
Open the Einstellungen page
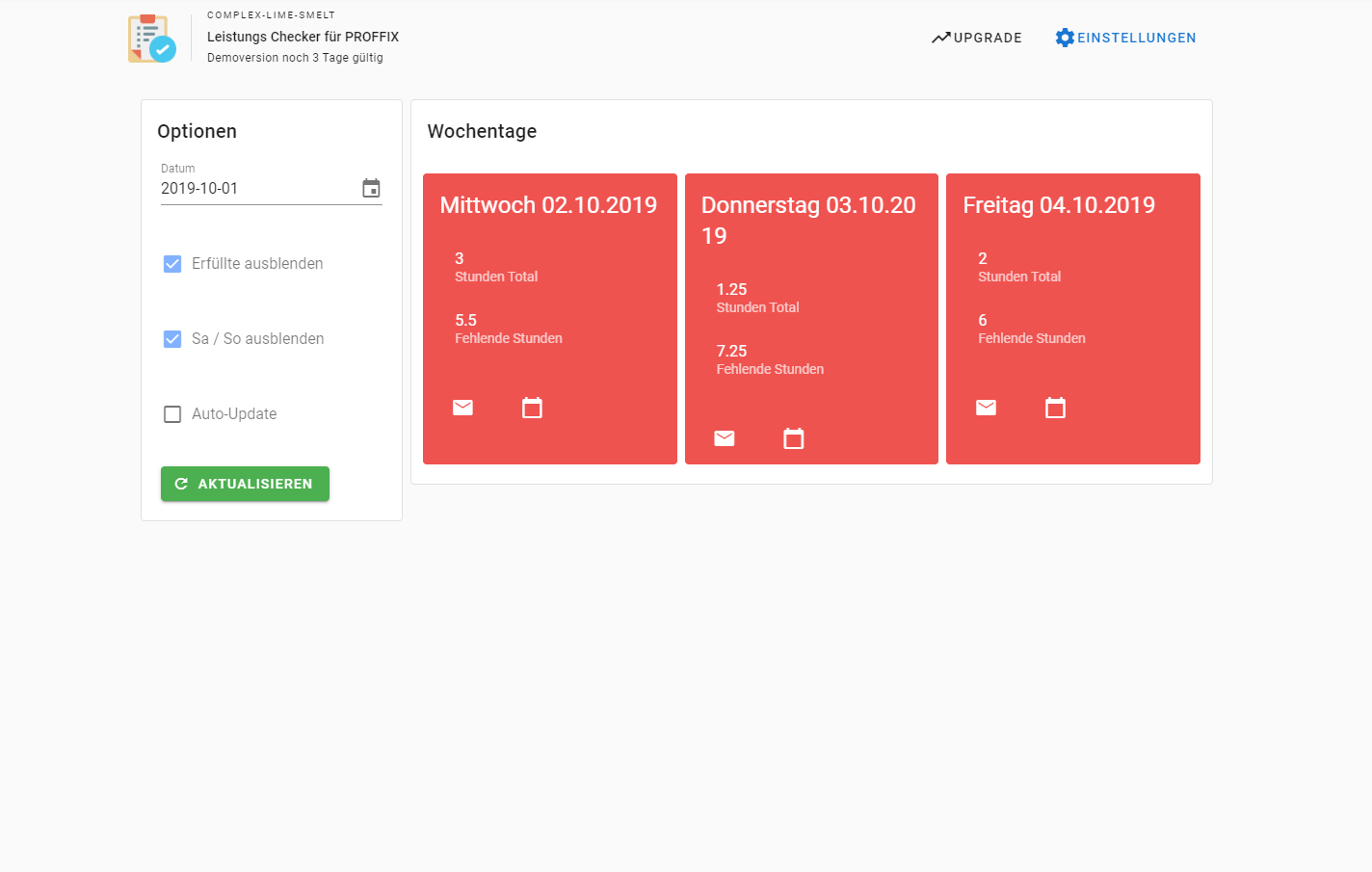(x=1137, y=38)
